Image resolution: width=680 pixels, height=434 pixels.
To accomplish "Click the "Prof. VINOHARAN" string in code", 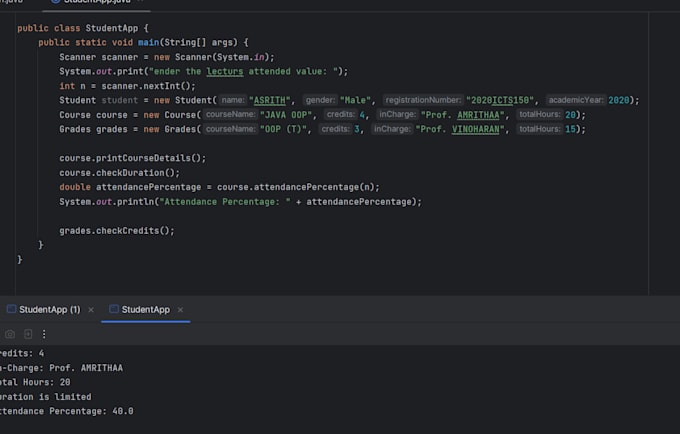I will [460, 129].
